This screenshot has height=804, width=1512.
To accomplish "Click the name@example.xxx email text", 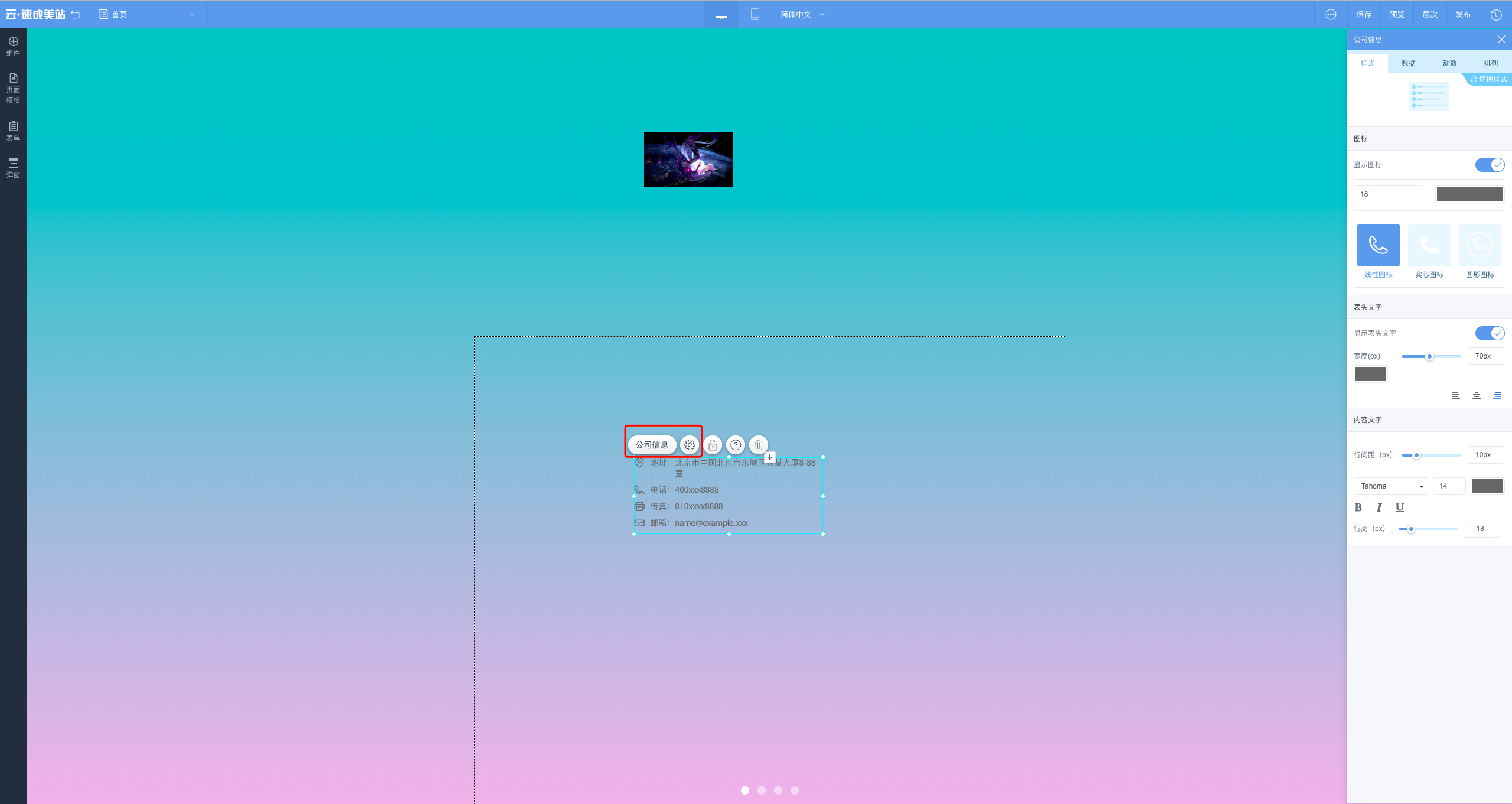I will 711,523.
